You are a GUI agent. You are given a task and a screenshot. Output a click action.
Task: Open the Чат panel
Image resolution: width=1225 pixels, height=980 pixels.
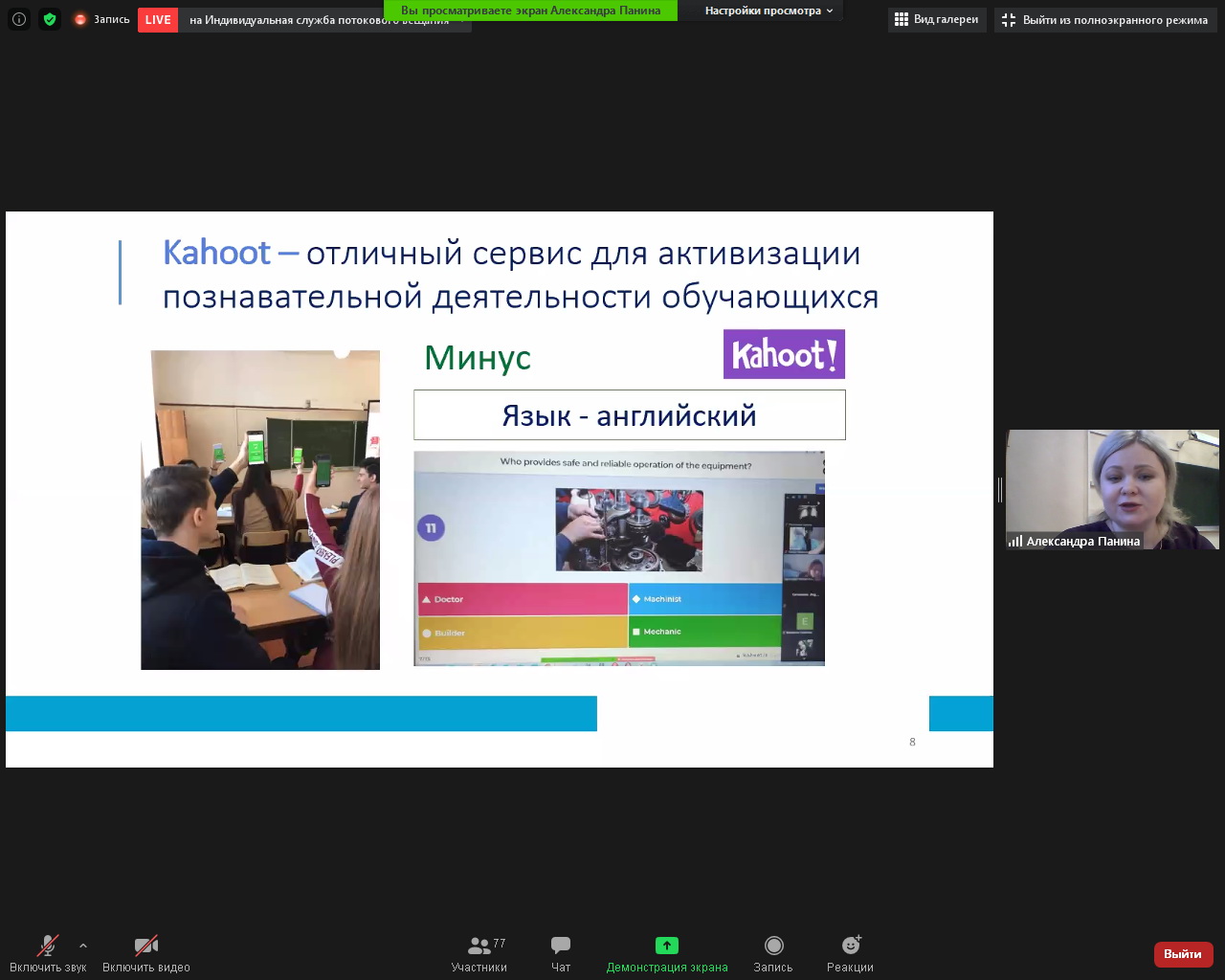point(561,953)
